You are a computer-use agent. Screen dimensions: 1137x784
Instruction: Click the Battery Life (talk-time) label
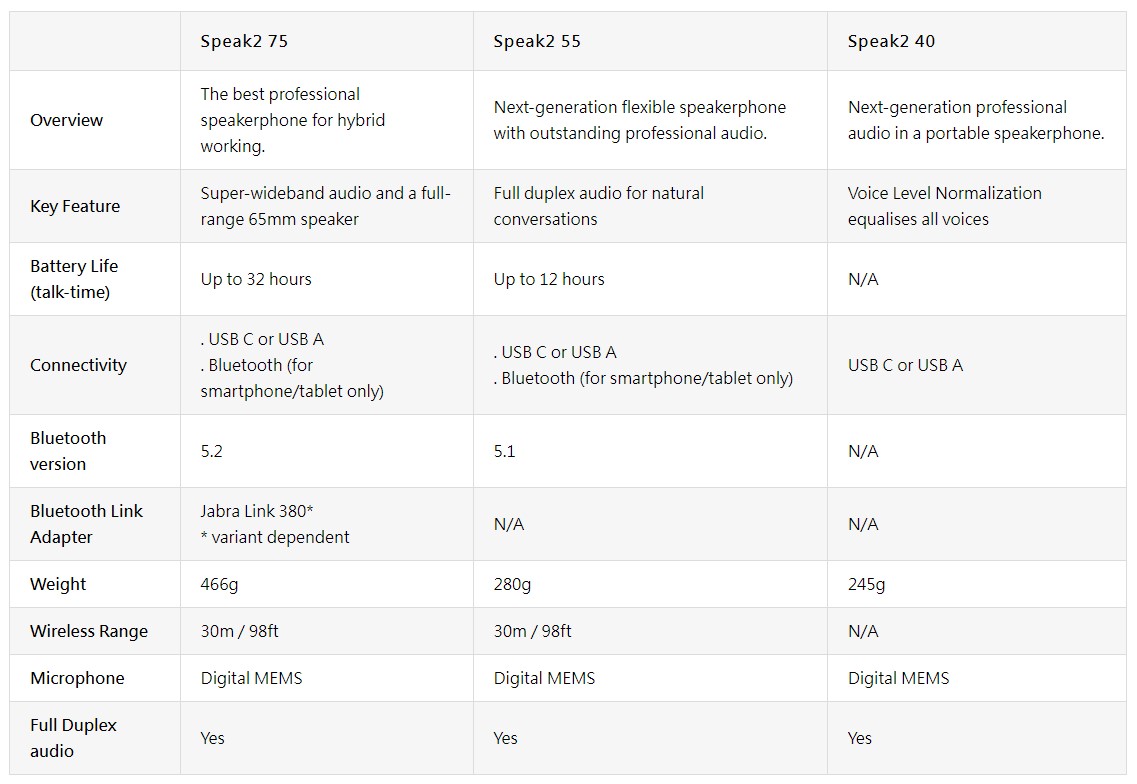point(74,279)
